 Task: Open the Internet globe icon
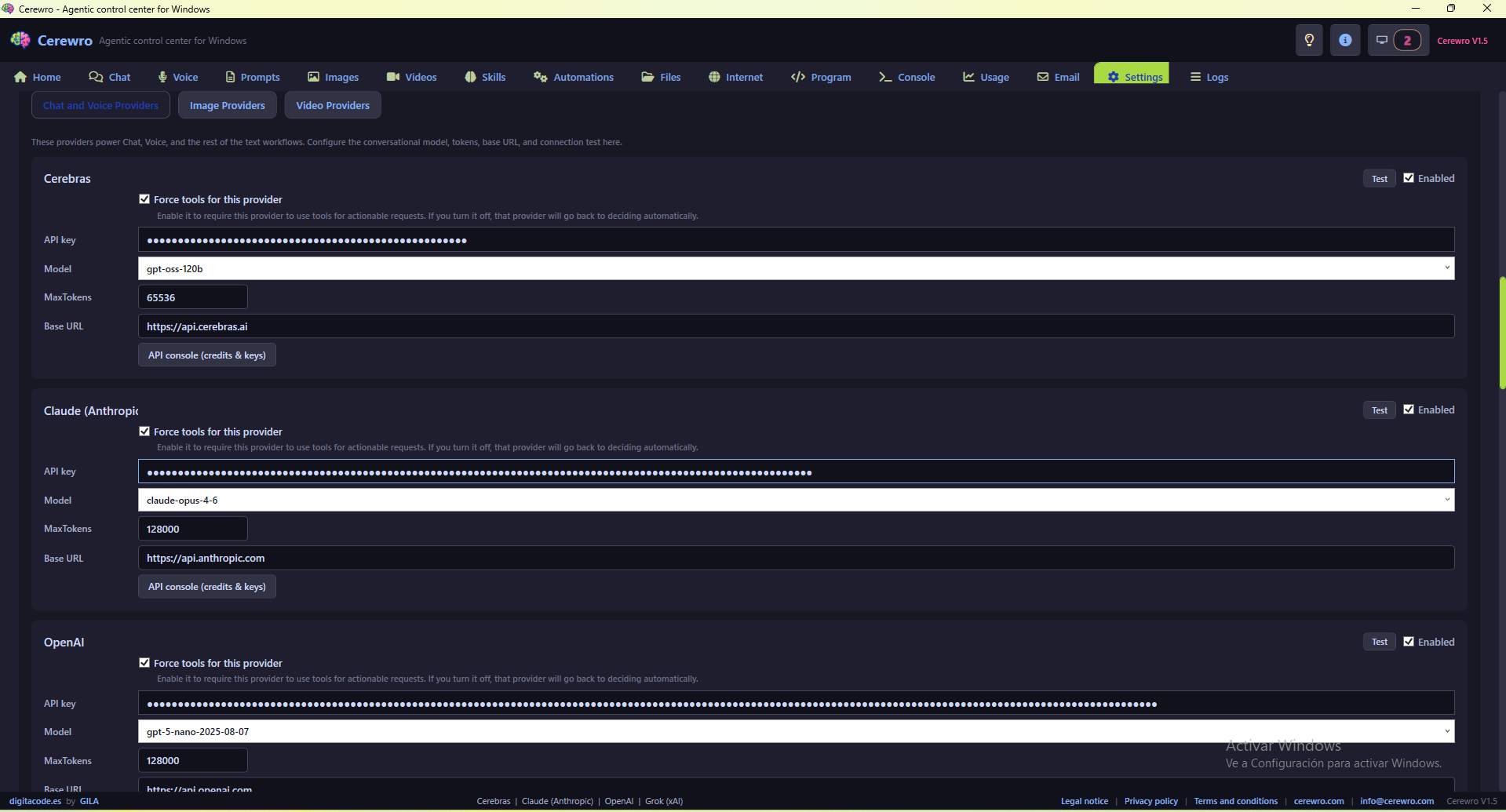tap(714, 77)
